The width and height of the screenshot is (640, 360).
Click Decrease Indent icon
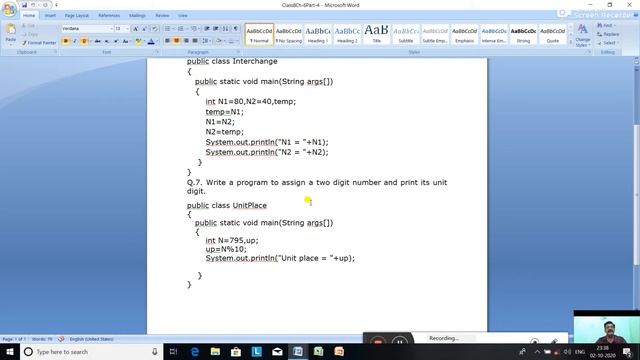207,29
